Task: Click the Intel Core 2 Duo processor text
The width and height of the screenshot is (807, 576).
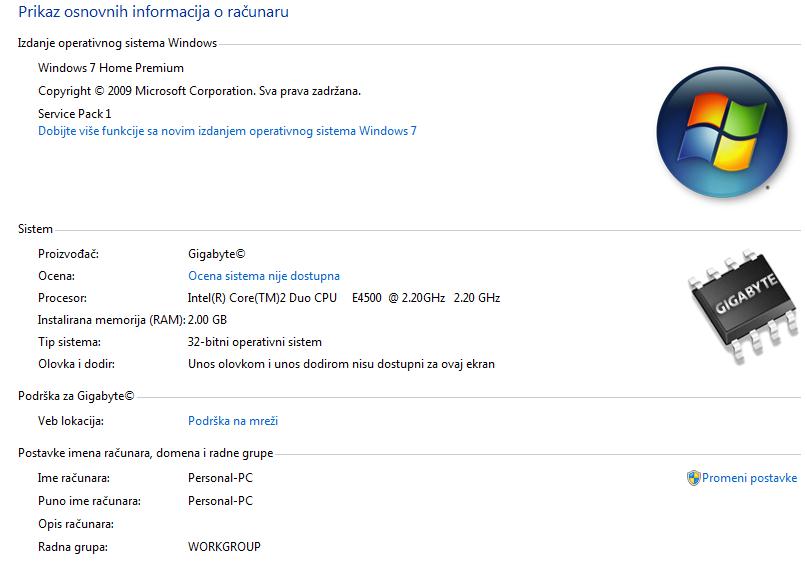Action: 343,298
